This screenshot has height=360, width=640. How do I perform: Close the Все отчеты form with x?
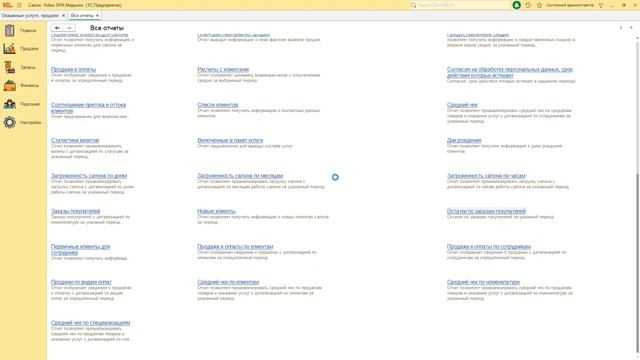coord(631,28)
